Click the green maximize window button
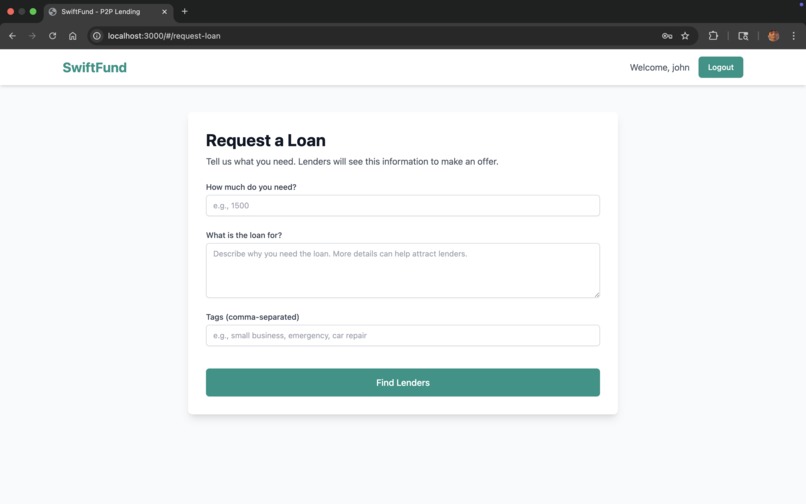 point(33,11)
